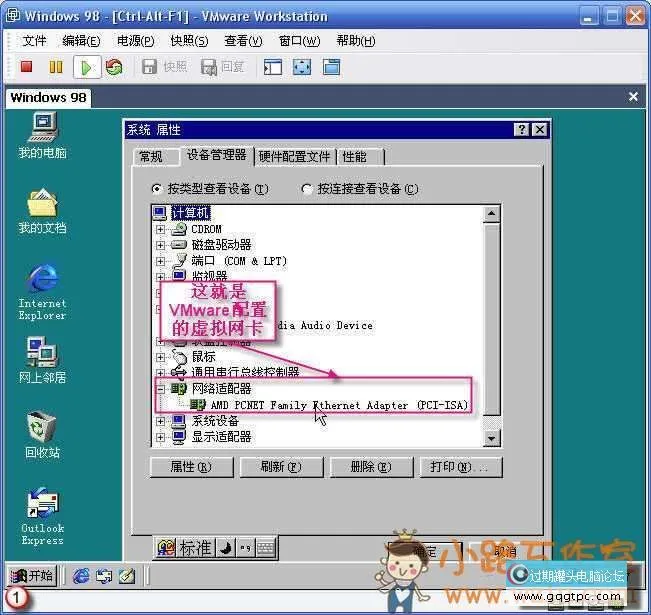This screenshot has height=615, width=651.
Task: Toggle IME punctuation icon
Action: [x=245, y=548]
